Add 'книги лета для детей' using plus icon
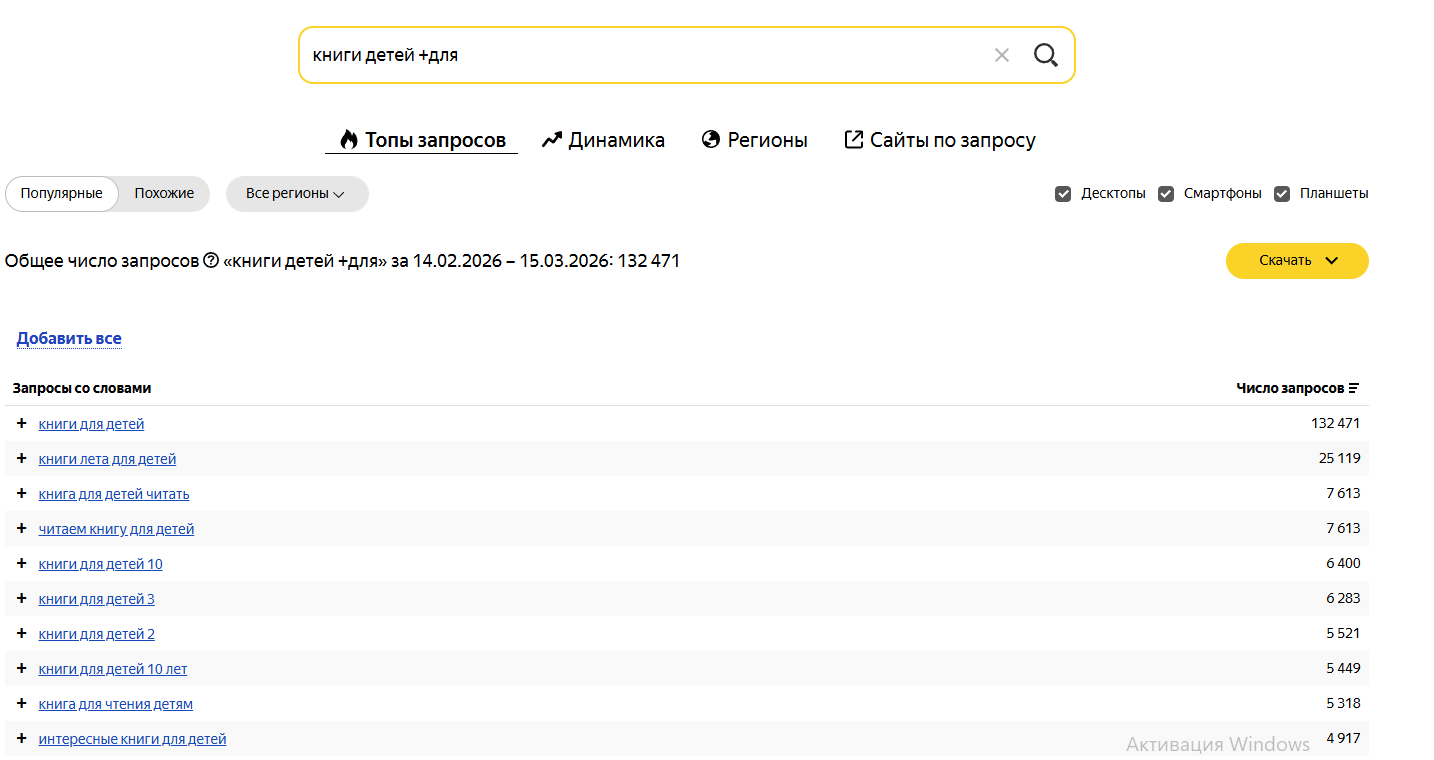Viewport: 1434px width, 760px height. click(22, 459)
